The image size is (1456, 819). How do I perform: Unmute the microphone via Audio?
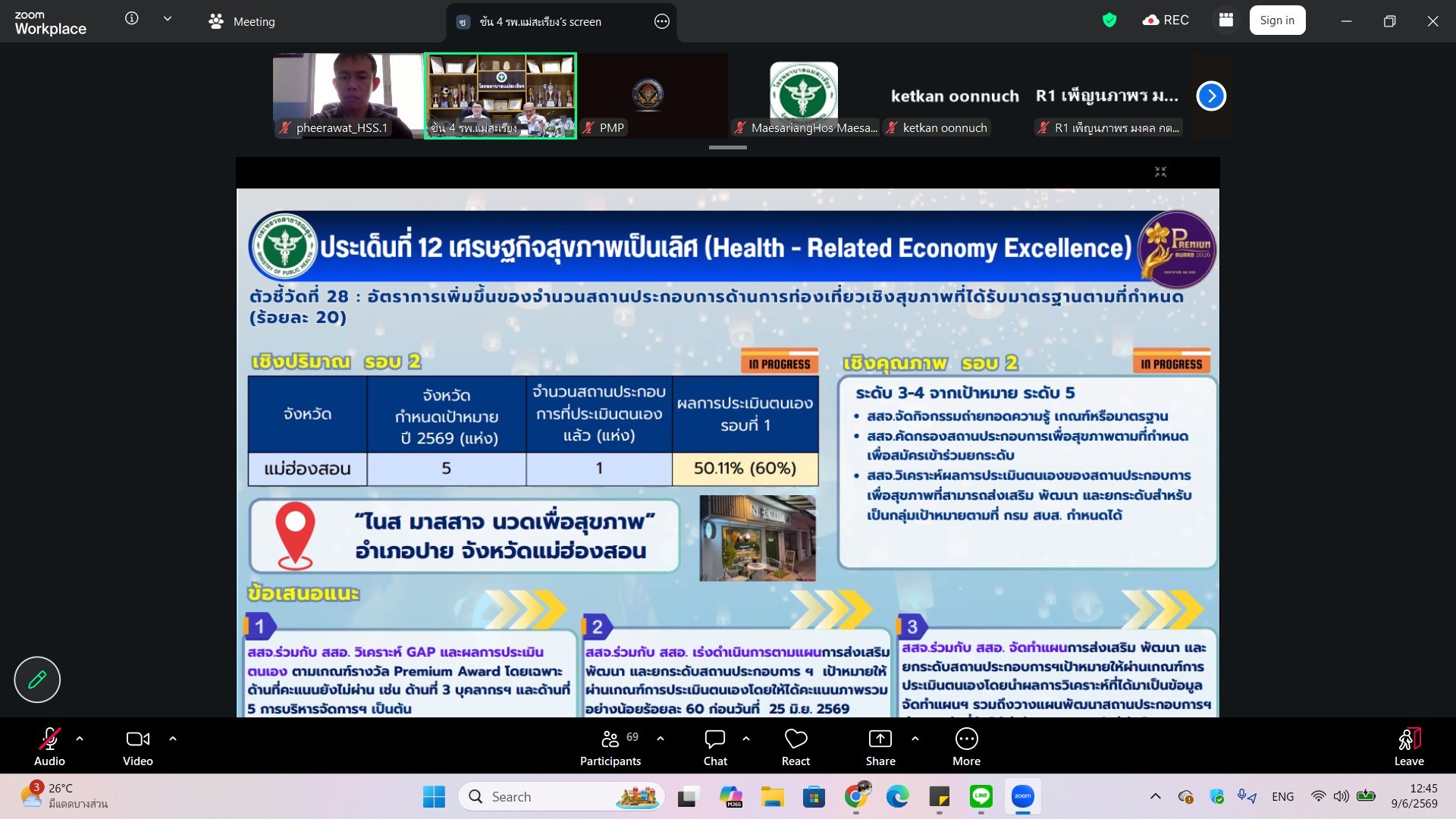[x=49, y=747]
